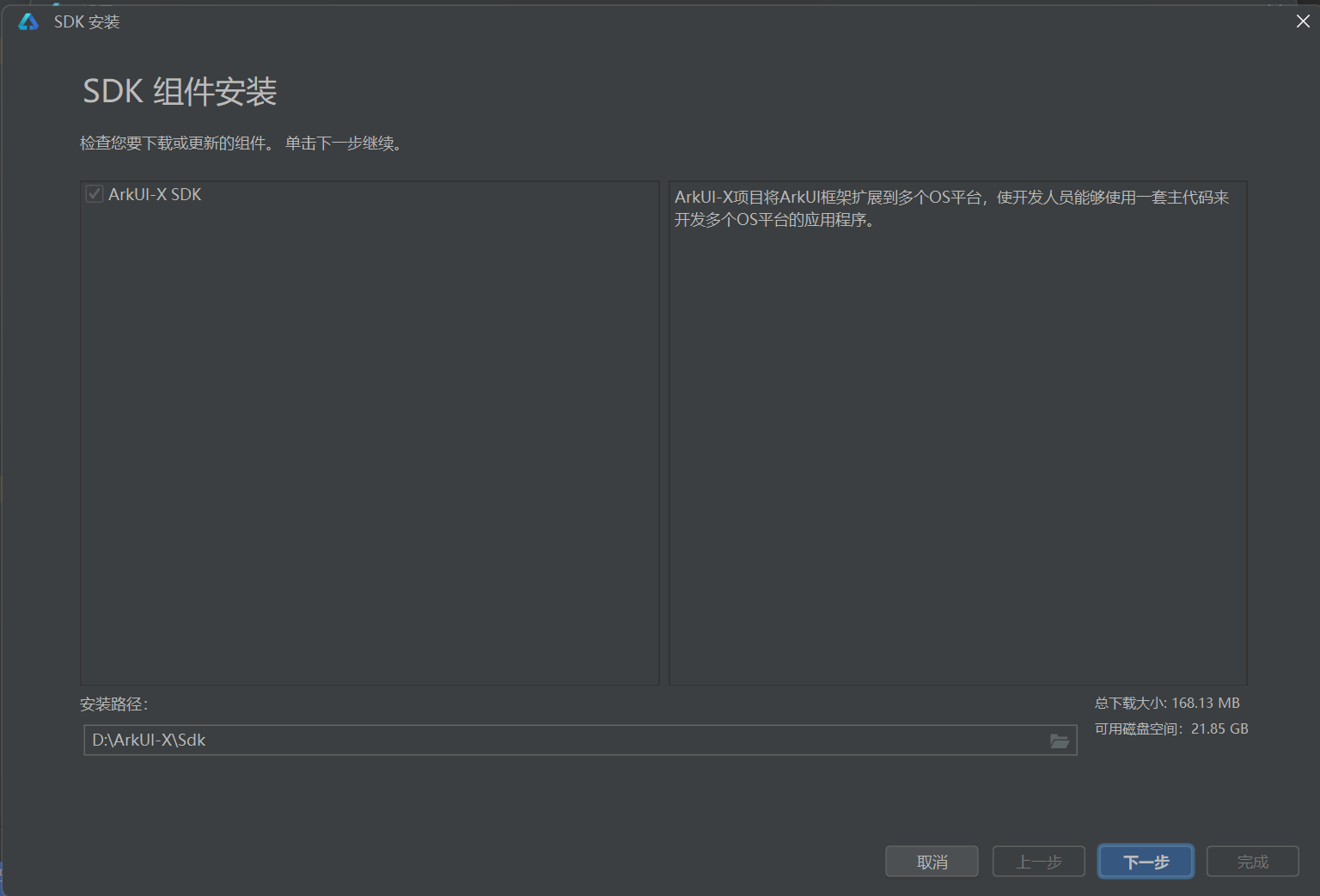This screenshot has width=1320, height=896.
Task: Click the 取消 (Cancel) button
Action: point(932,862)
